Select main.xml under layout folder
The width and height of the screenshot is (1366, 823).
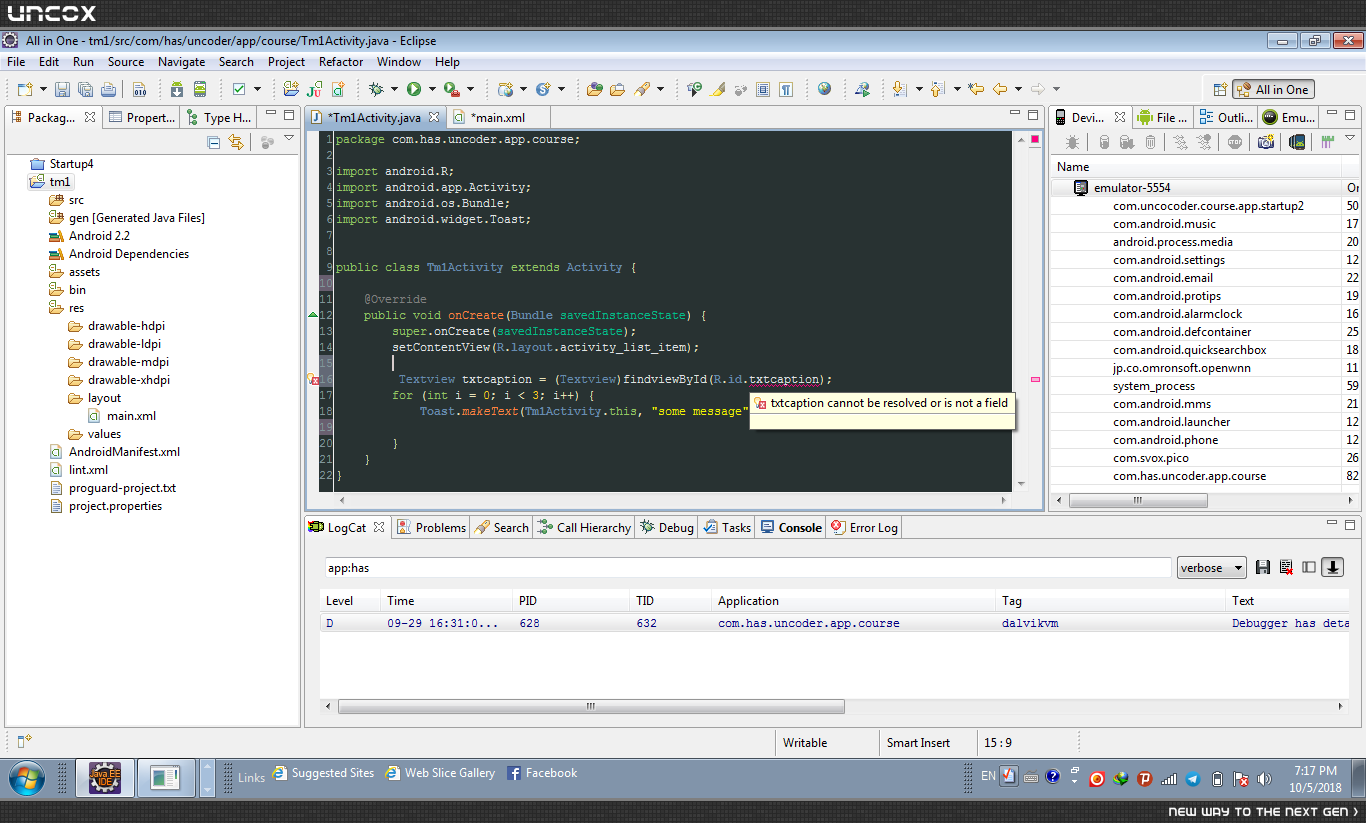pyautogui.click(x=122, y=416)
